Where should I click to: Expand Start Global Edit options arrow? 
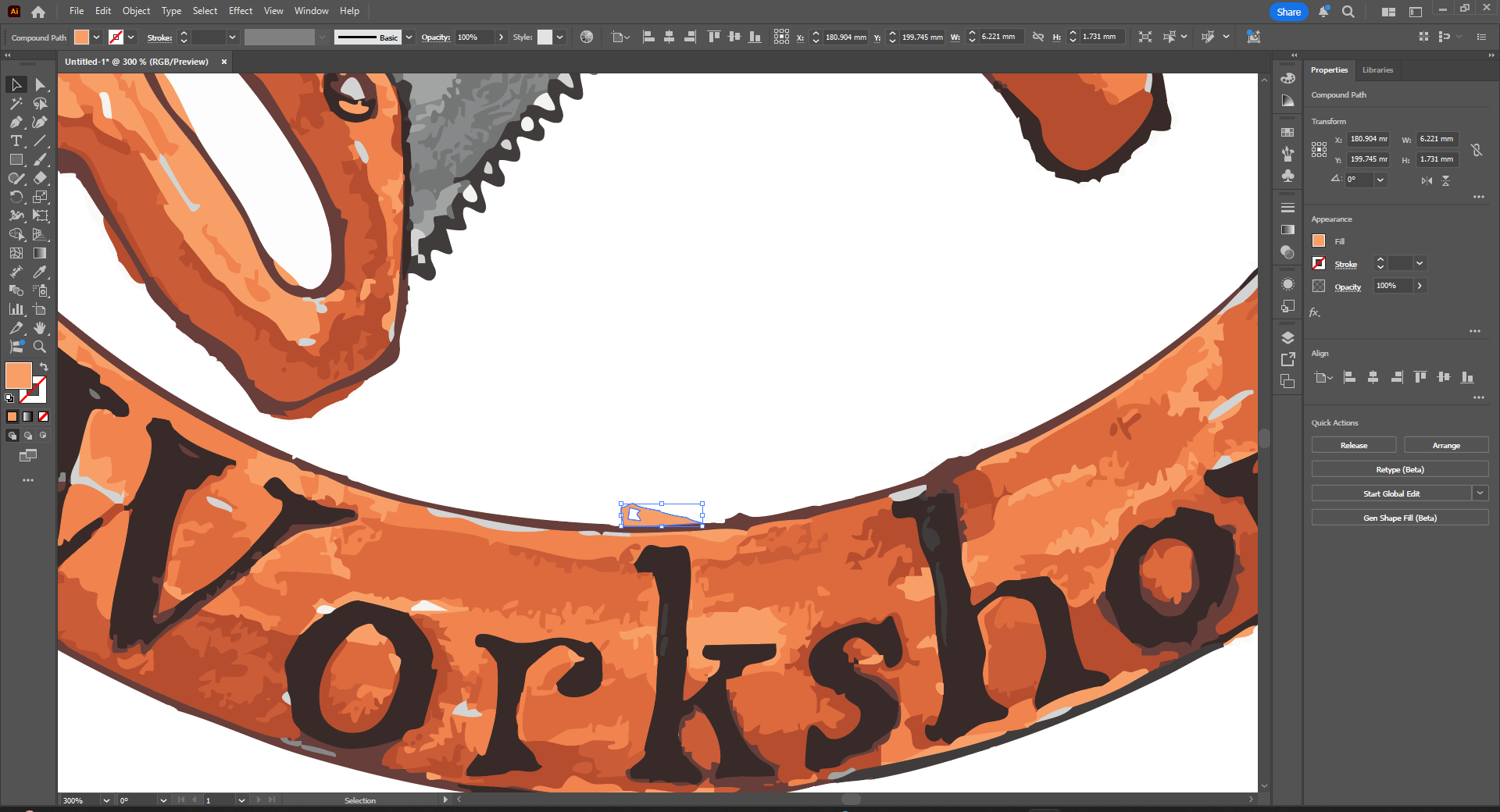click(1480, 493)
